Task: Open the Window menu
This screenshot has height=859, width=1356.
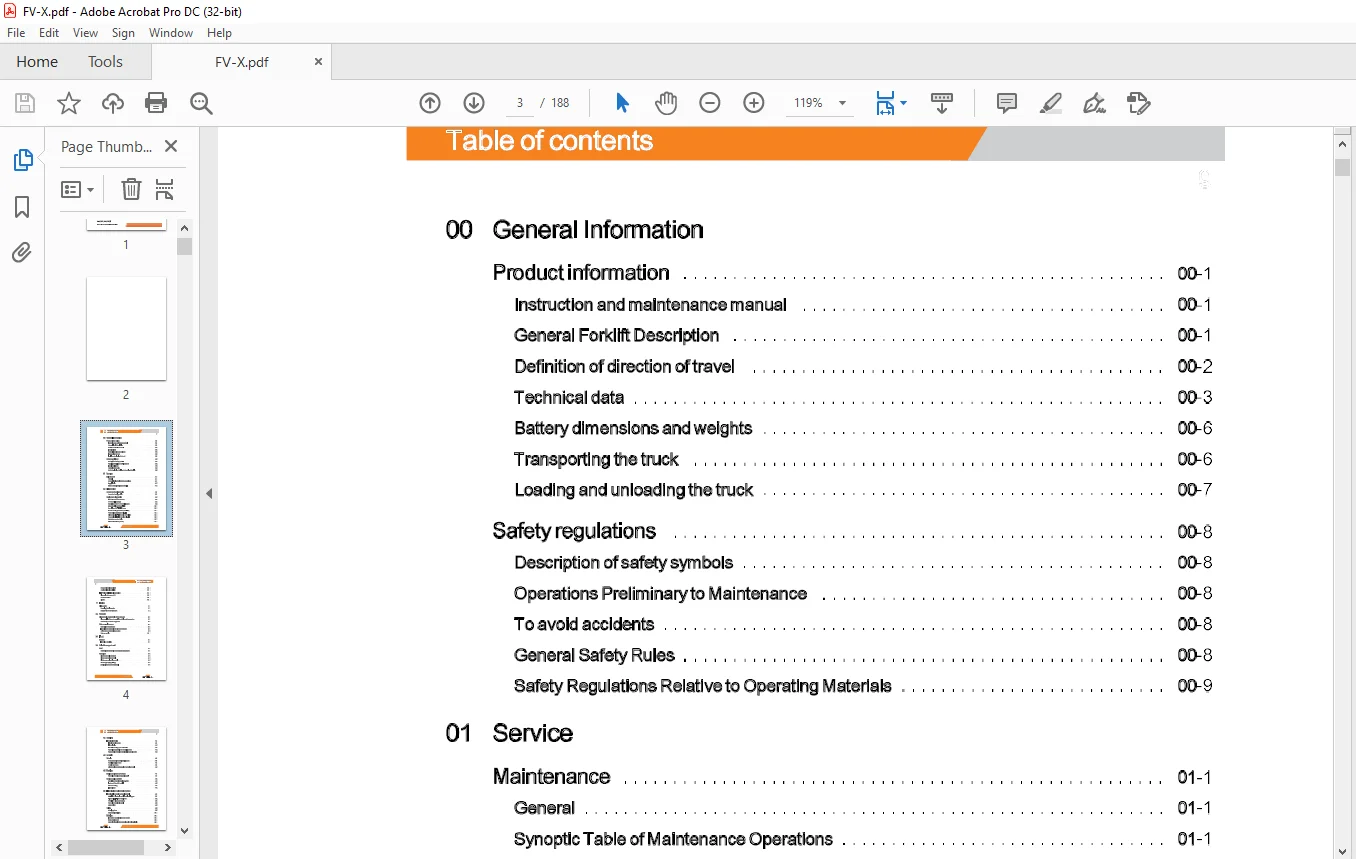Action: pyautogui.click(x=171, y=33)
